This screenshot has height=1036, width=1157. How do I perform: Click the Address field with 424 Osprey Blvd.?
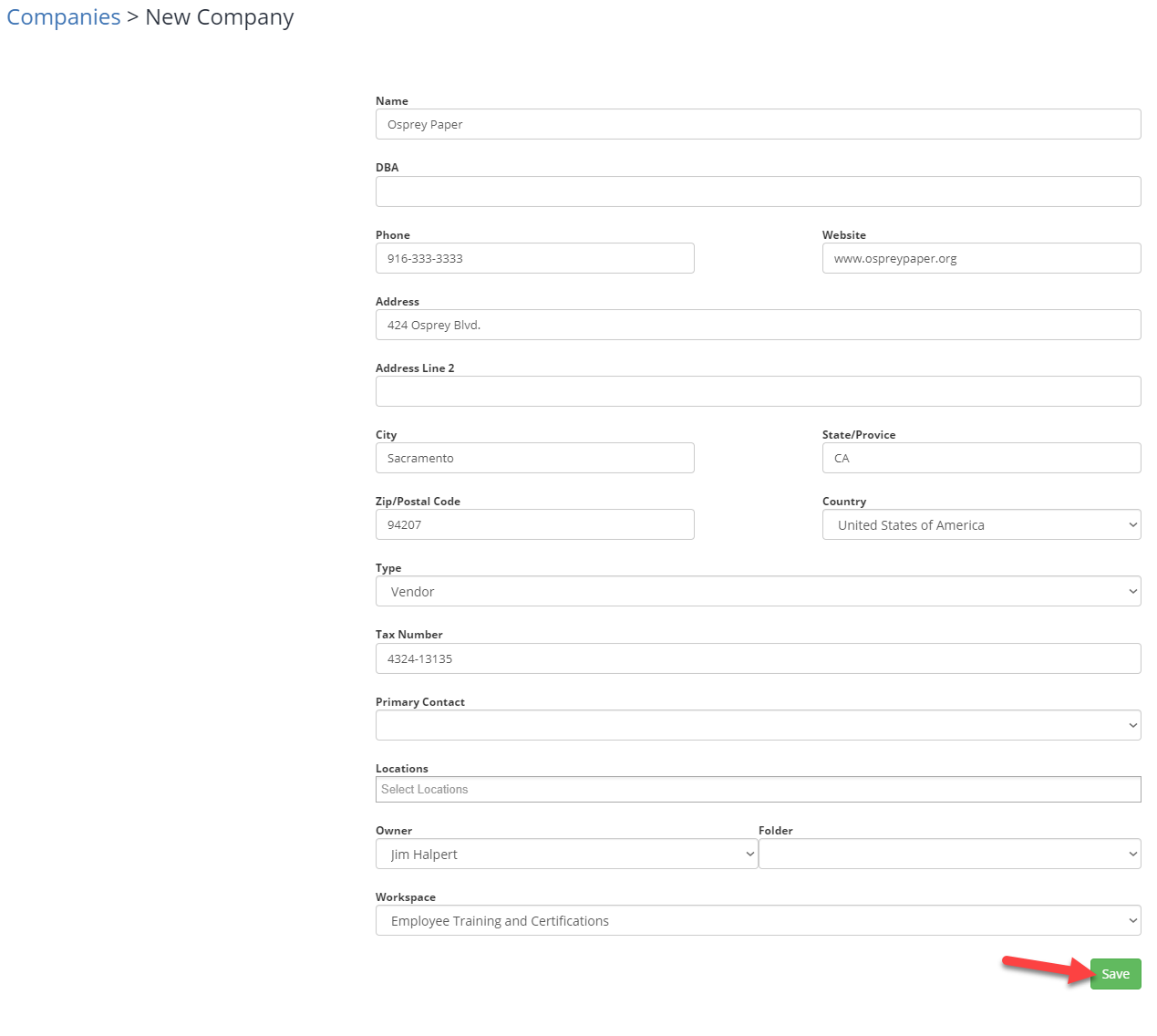[x=758, y=325]
